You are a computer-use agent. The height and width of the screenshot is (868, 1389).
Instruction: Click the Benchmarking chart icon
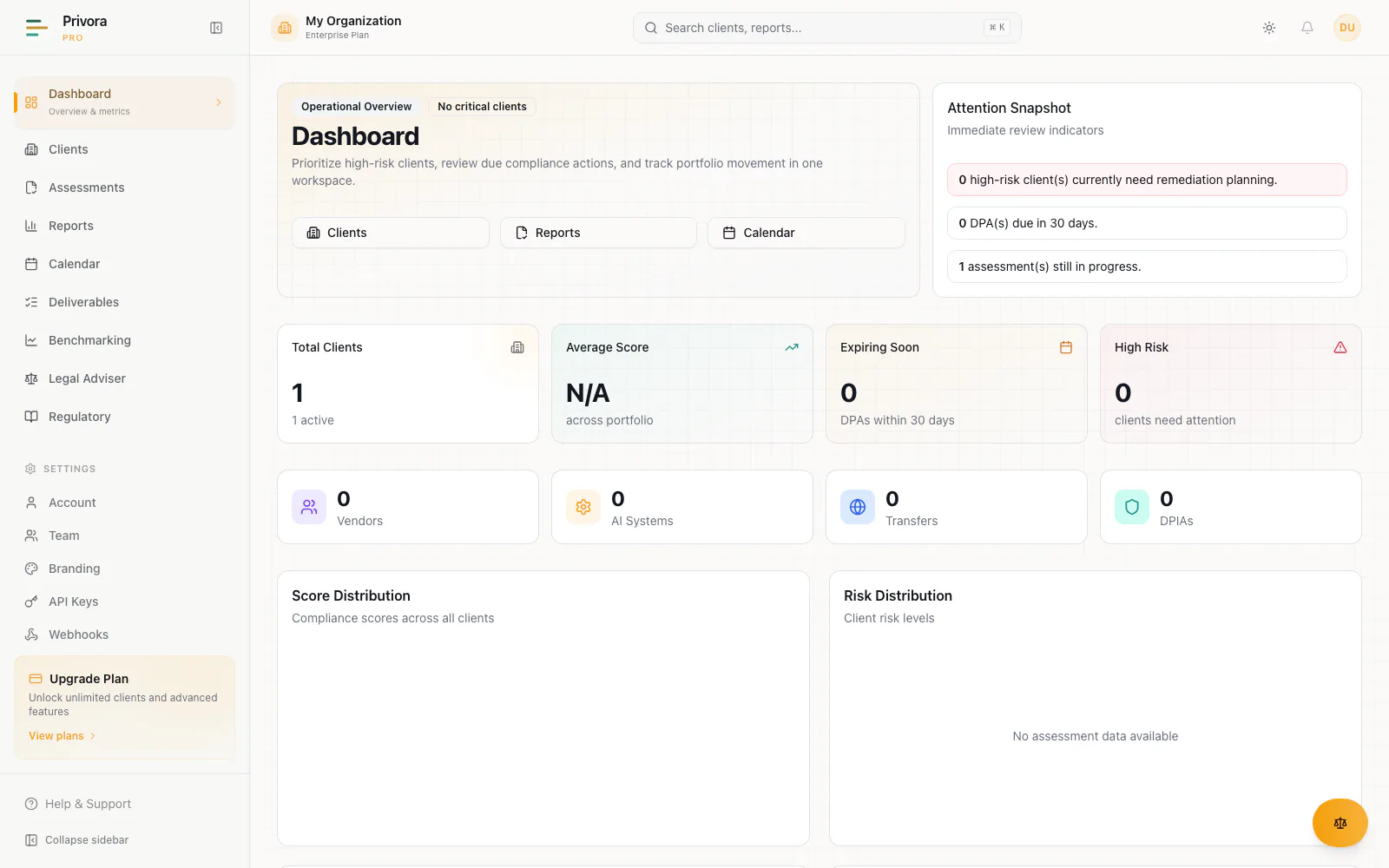pyautogui.click(x=31, y=340)
